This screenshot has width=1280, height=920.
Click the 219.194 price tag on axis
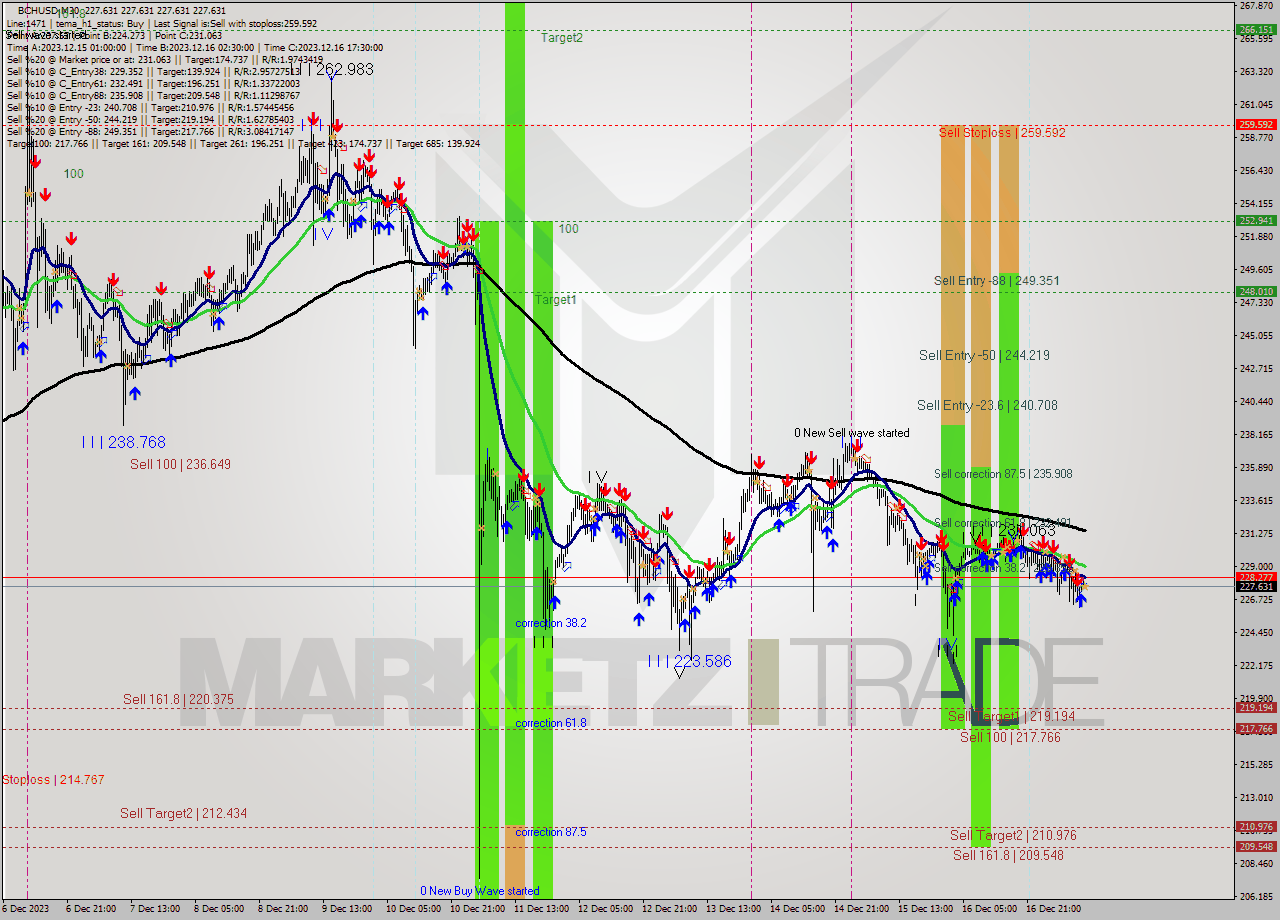pos(1257,708)
